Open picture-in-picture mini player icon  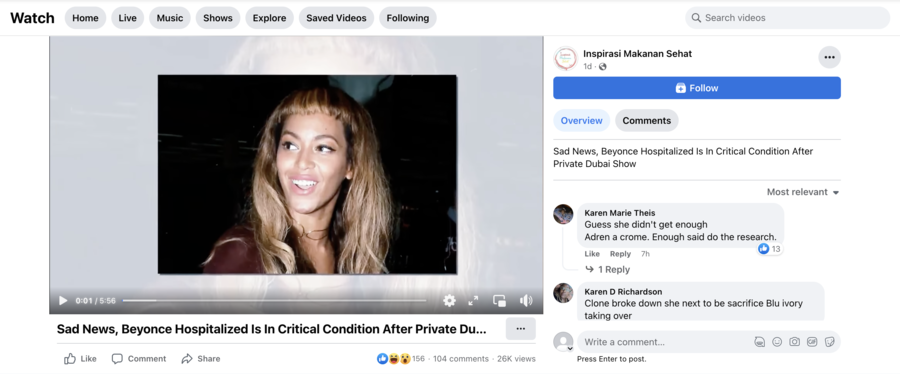pos(499,301)
